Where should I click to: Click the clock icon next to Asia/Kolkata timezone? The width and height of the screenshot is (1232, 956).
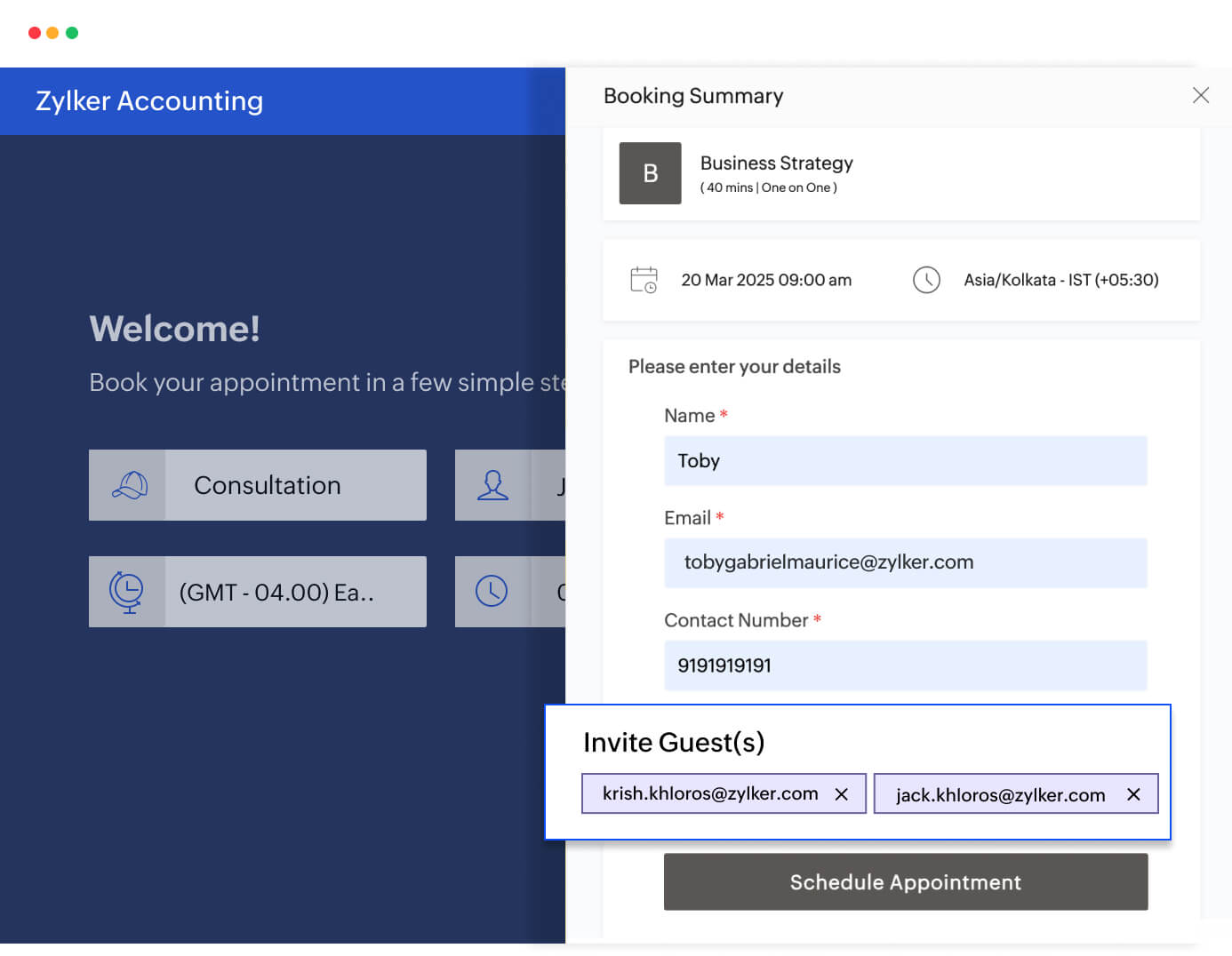926,280
